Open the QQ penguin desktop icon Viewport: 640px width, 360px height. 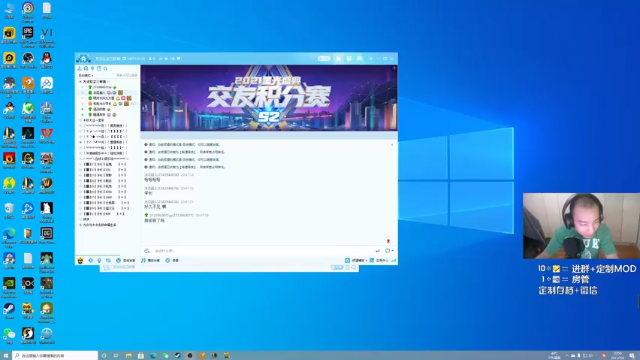coord(47,60)
